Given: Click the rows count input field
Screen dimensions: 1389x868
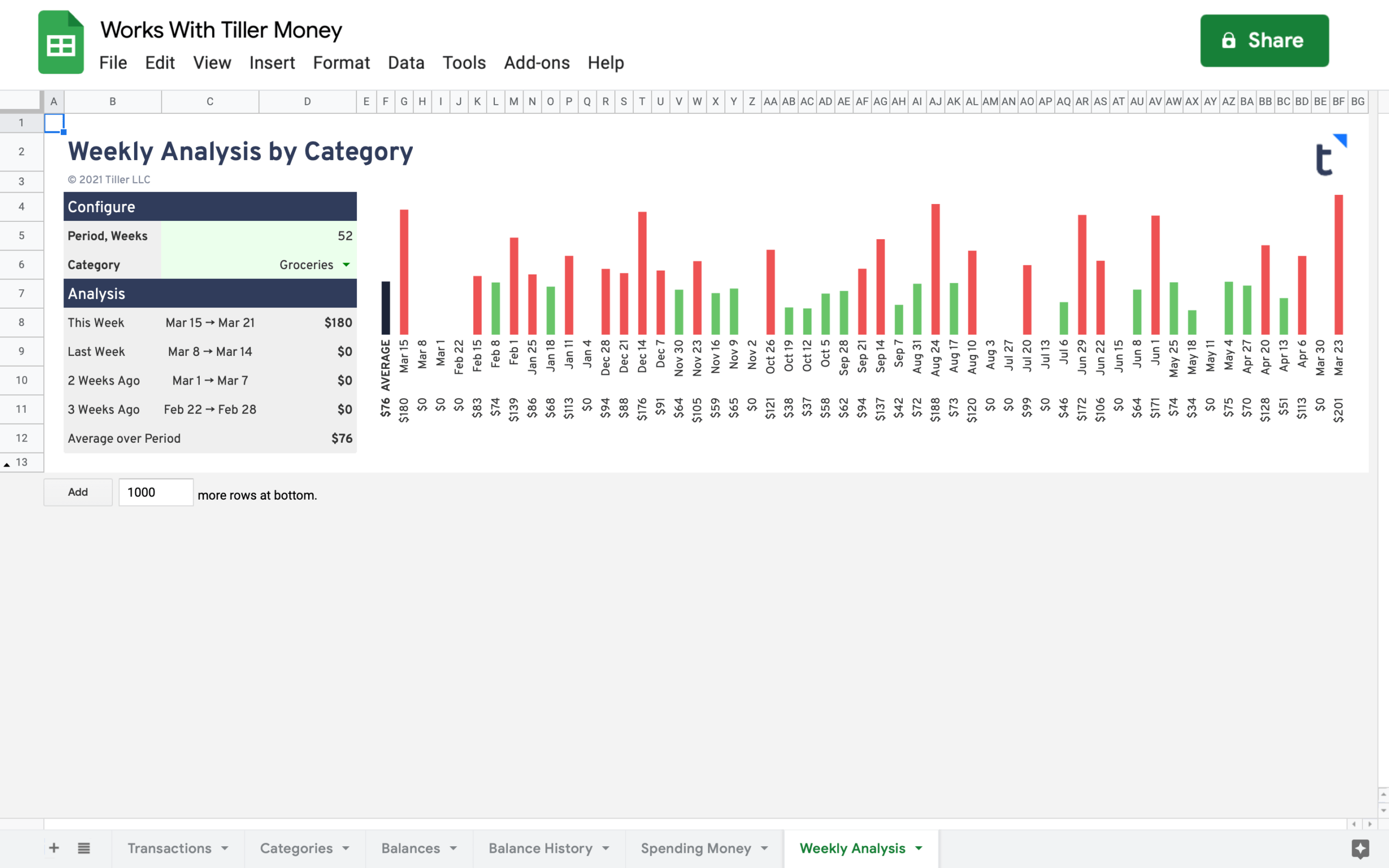Looking at the screenshot, I should (x=156, y=492).
